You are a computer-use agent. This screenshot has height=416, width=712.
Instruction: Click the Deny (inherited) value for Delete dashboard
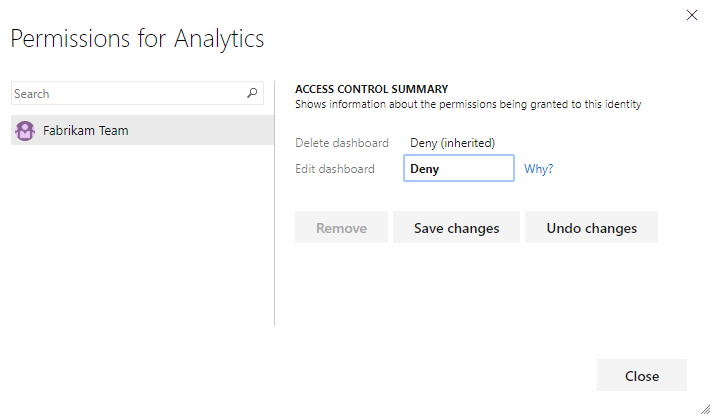(x=452, y=143)
